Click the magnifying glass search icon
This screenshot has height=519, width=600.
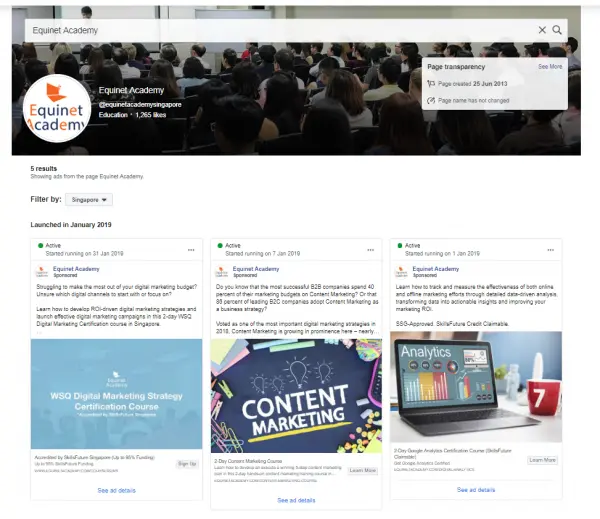click(557, 30)
